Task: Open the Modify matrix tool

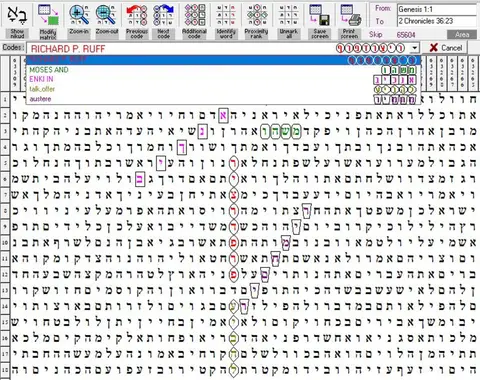Action: tap(48, 21)
